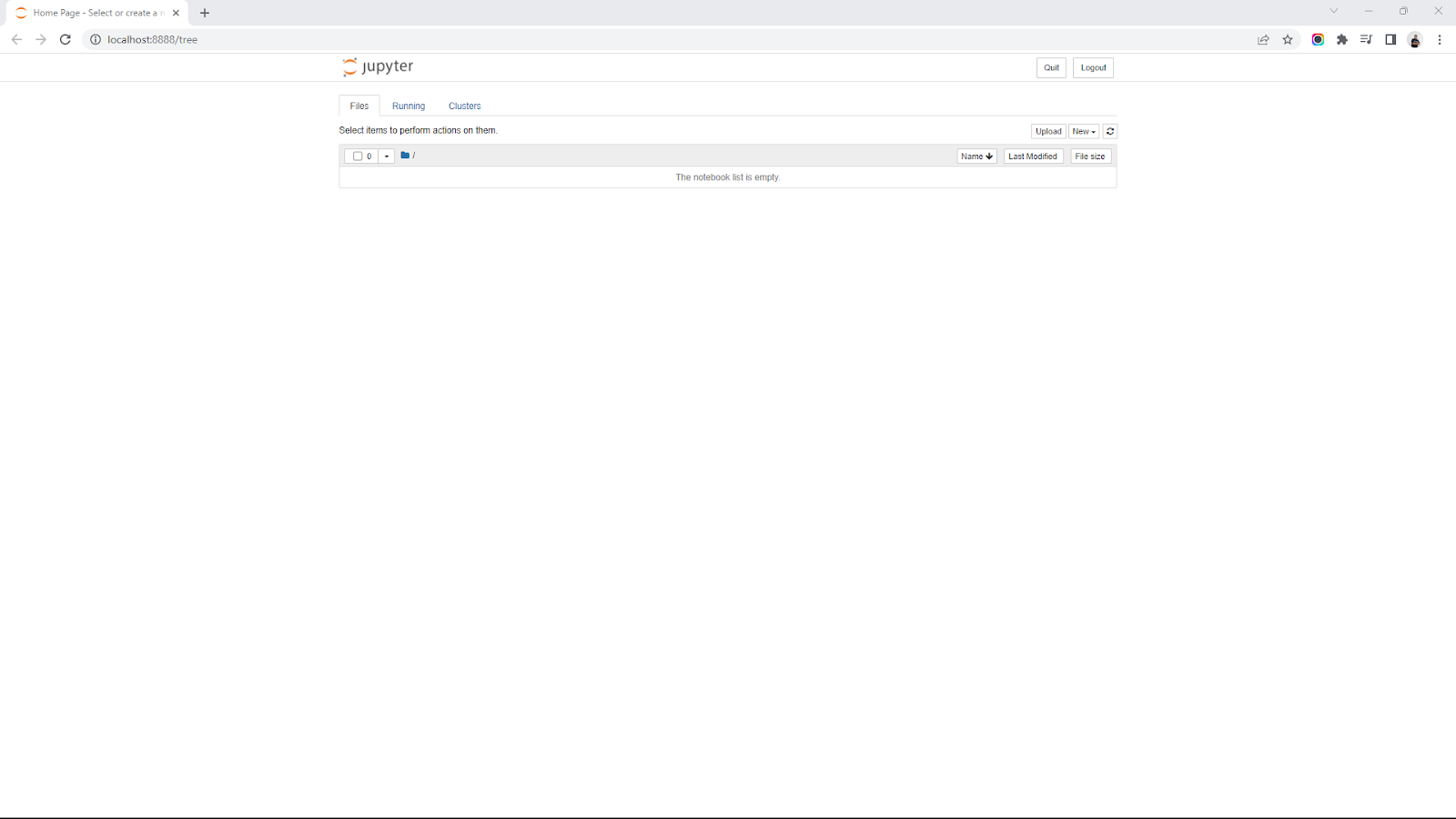
Task: Share this page via the share icon
Action: tap(1263, 39)
